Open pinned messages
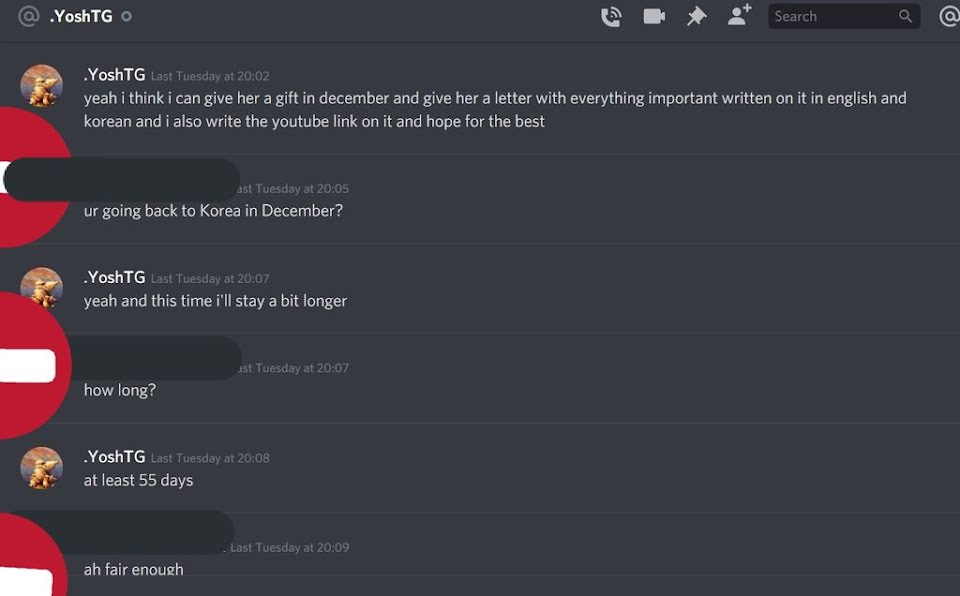This screenshot has width=960, height=596. pos(696,16)
